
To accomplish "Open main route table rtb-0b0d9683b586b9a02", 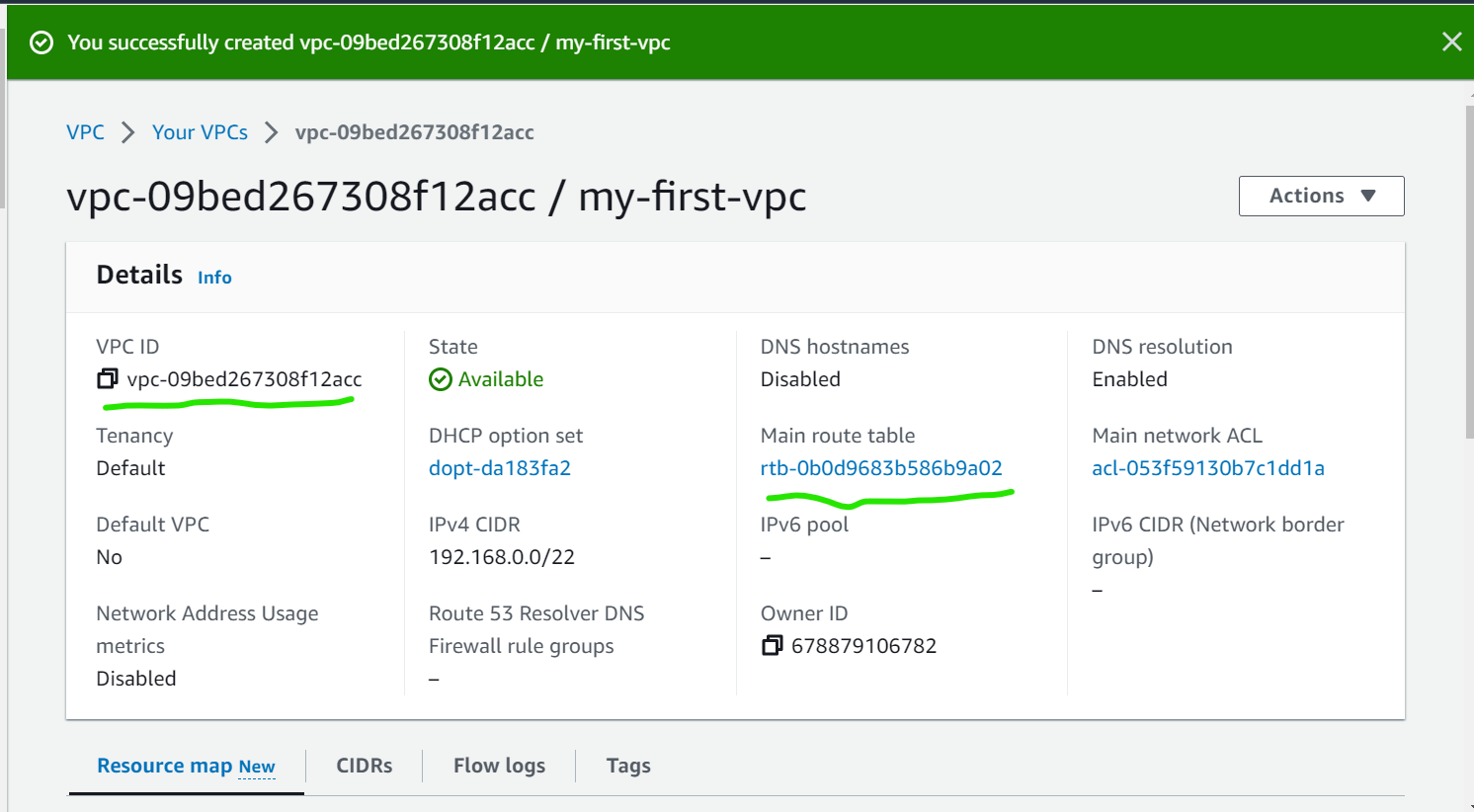I will 881,468.
